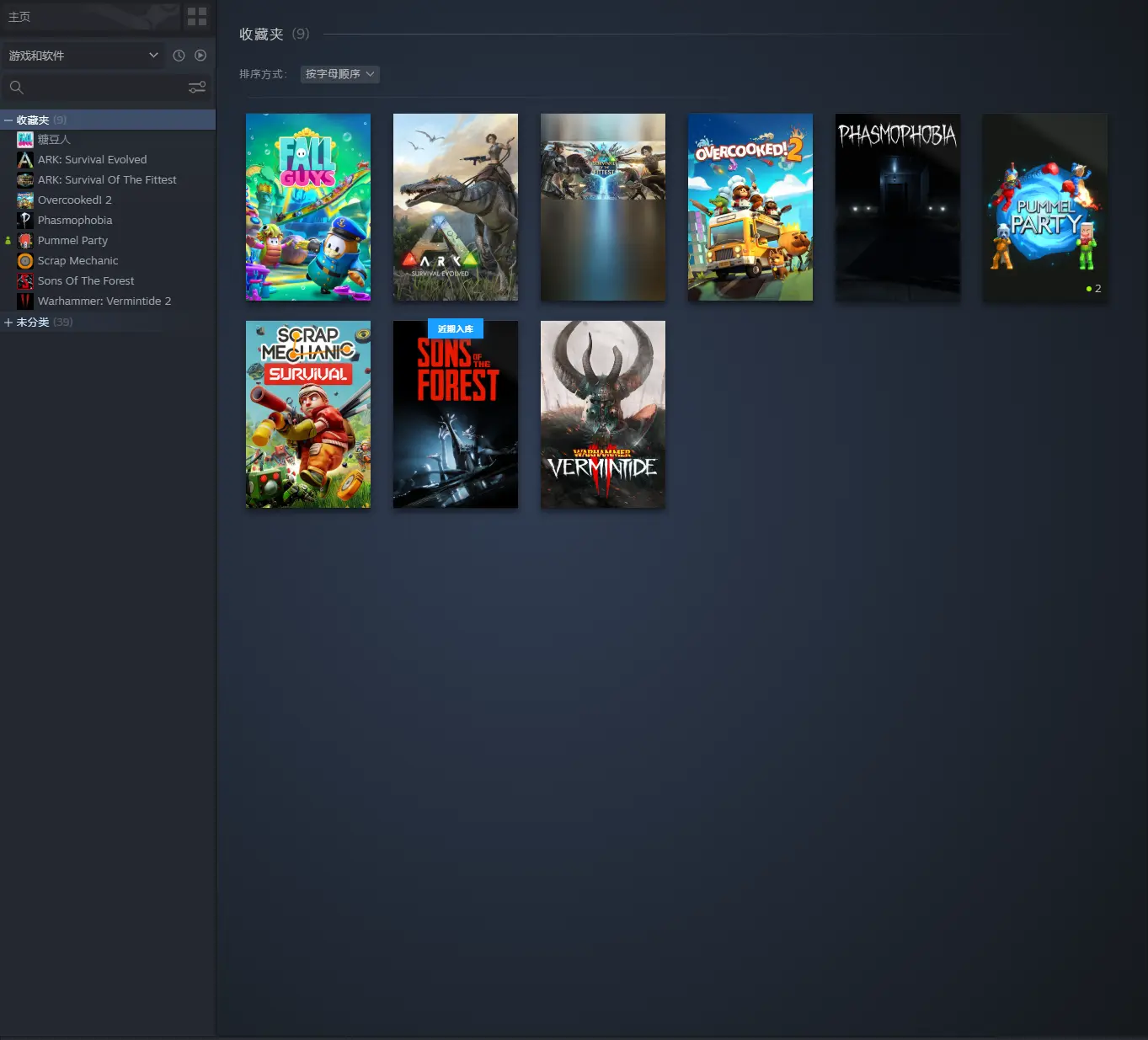Click the friends count badge on Pummel Party cover
Viewport: 1148px width, 1040px height.
1094,289
